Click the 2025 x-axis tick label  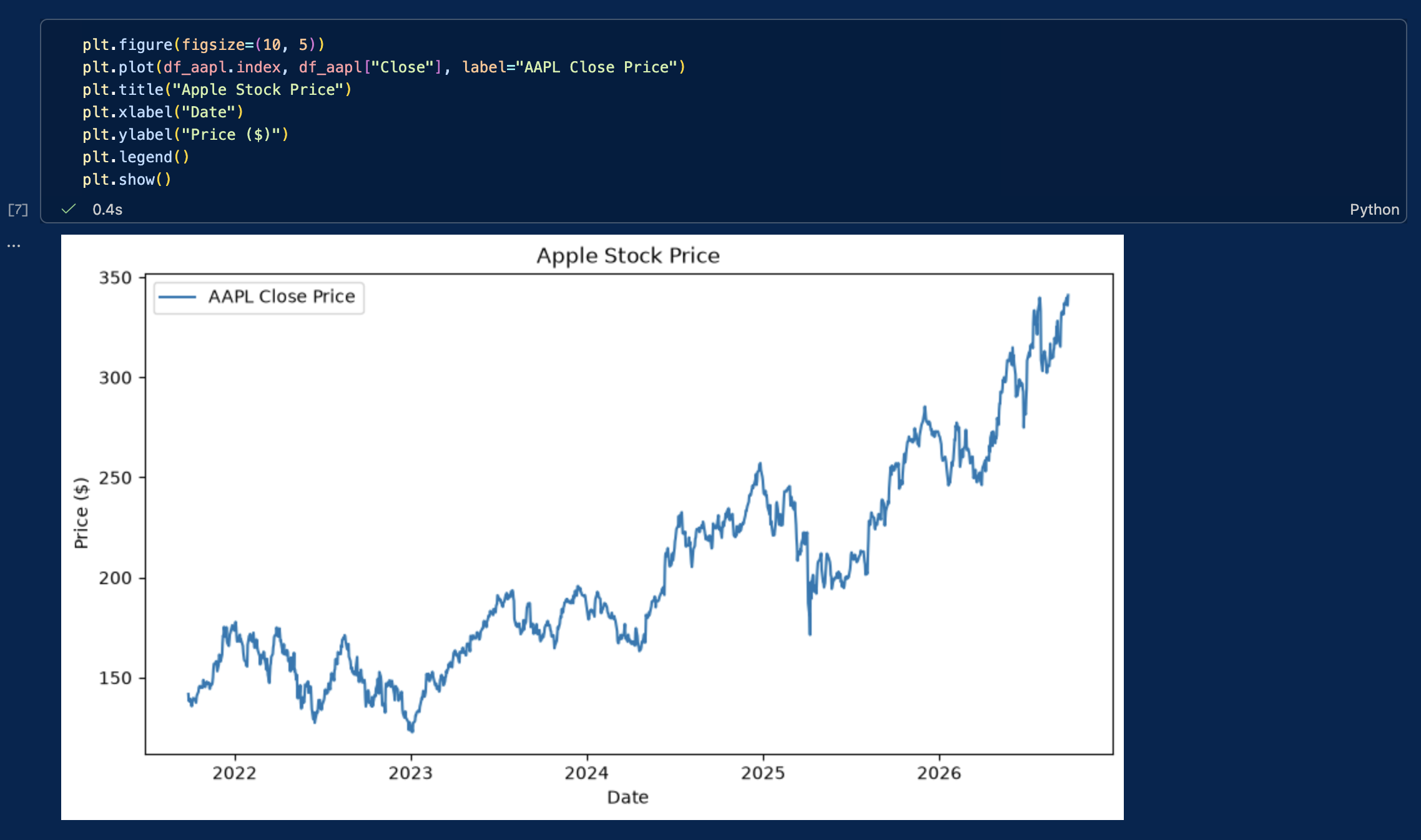pyautogui.click(x=763, y=773)
